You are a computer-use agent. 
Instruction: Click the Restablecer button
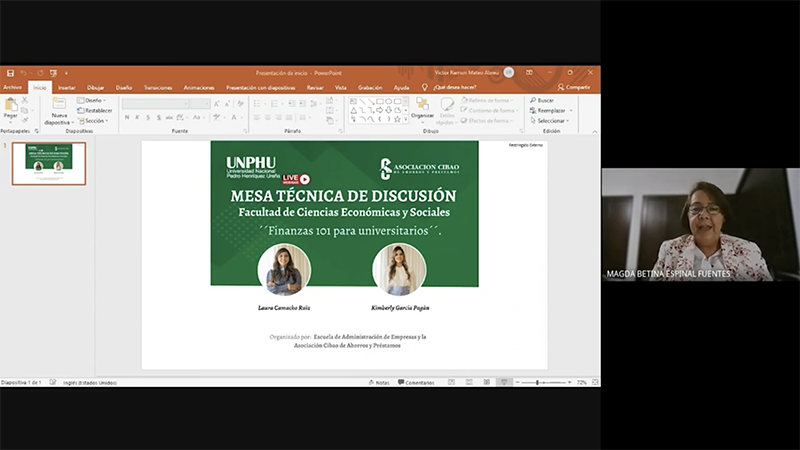click(x=95, y=110)
